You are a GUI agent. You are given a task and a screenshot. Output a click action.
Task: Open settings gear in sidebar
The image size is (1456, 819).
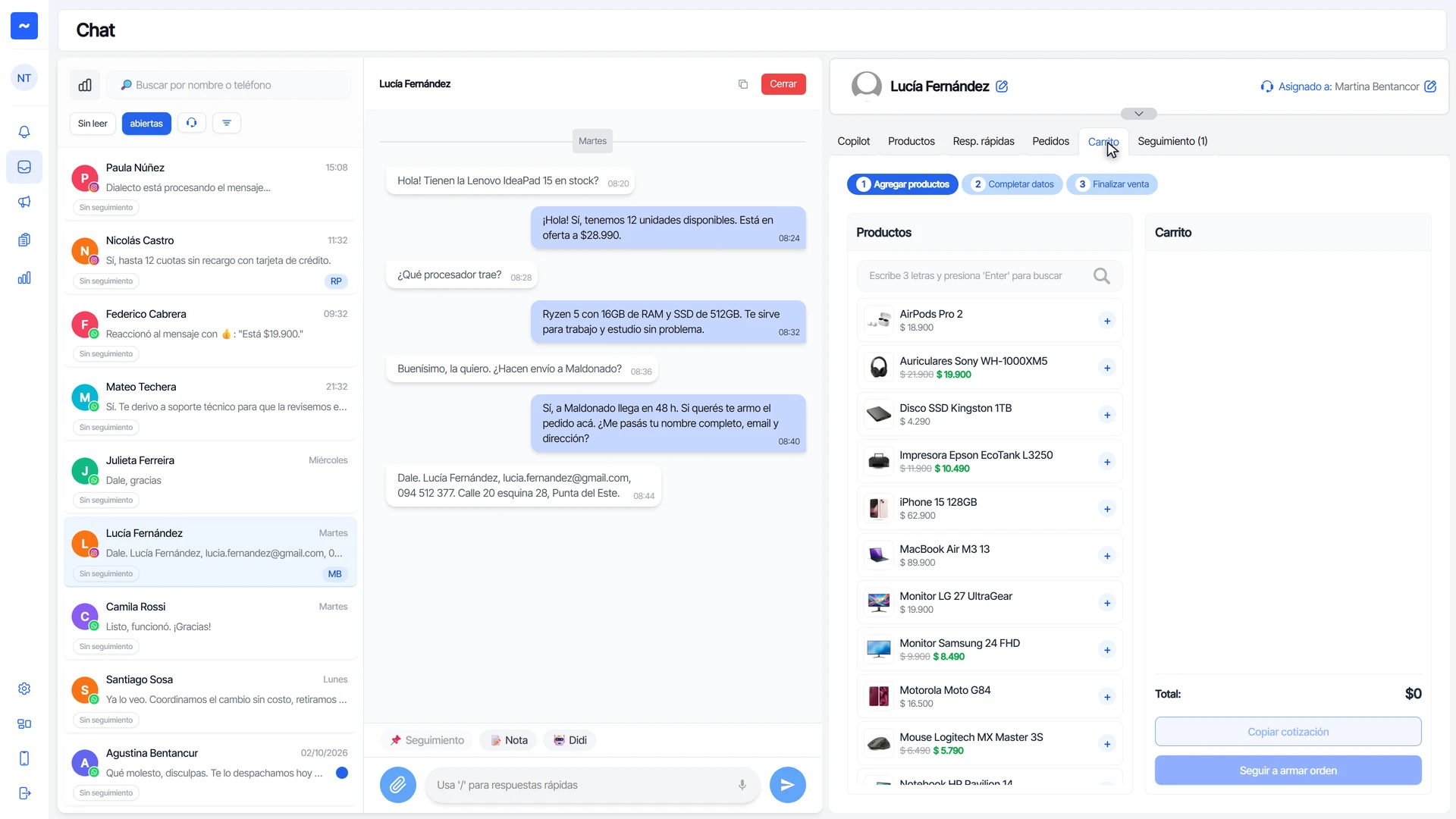tap(24, 689)
